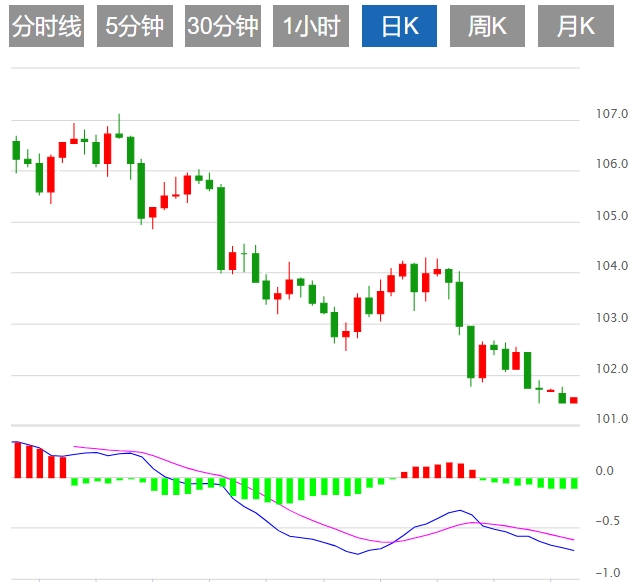Open the 月K monthly chart
The image size is (636, 582).
coord(575,26)
